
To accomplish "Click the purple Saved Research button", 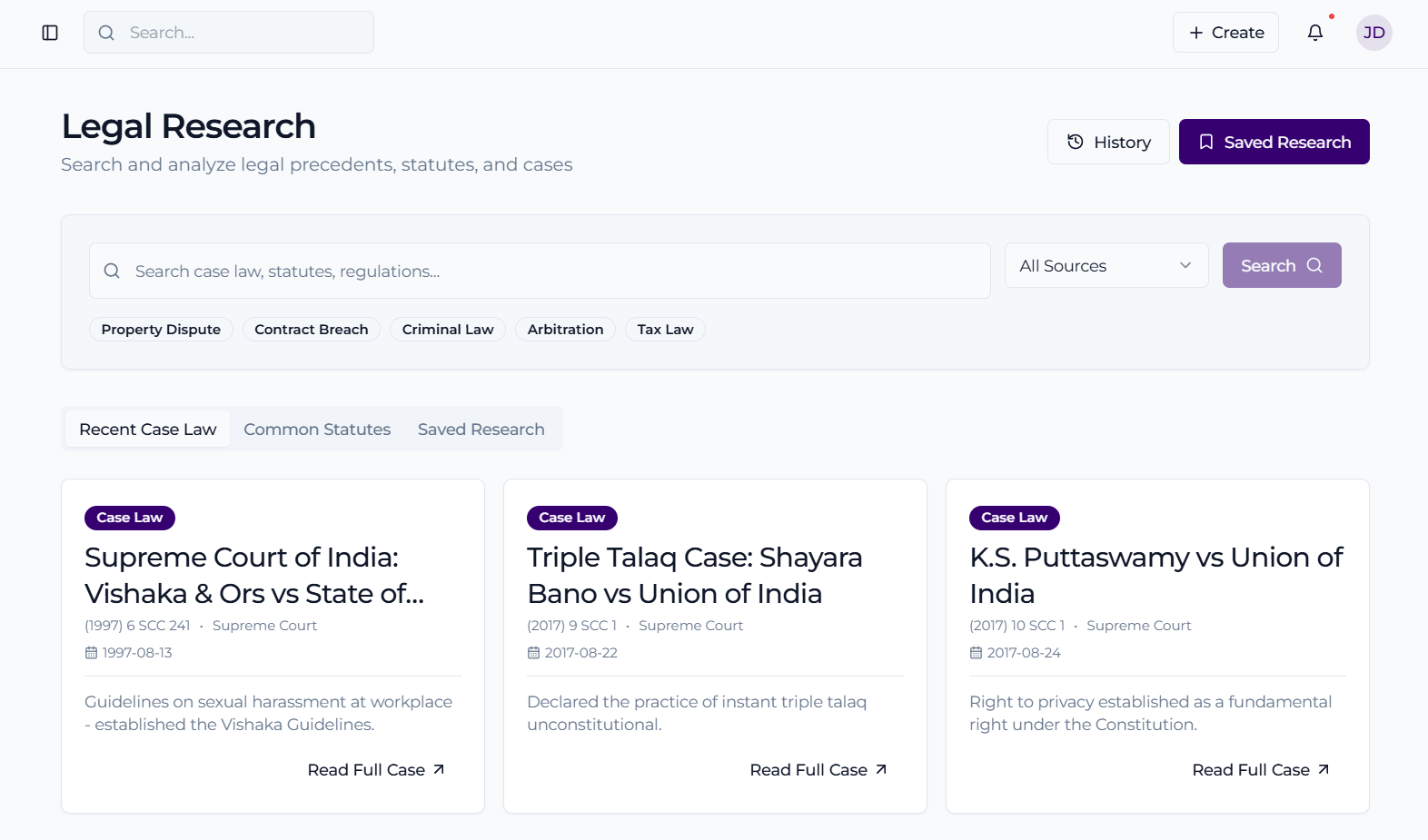I will coord(1274,142).
